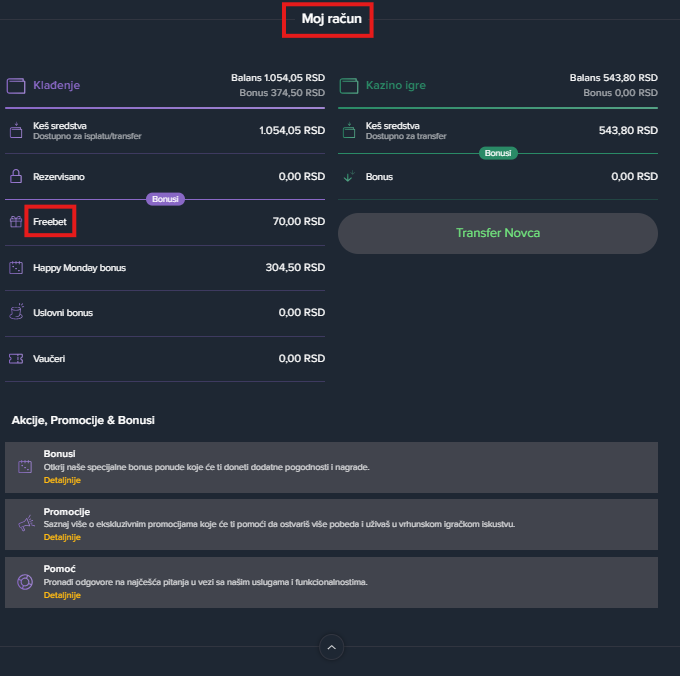Click the Pomoć lifebuoy icon

tap(25, 582)
